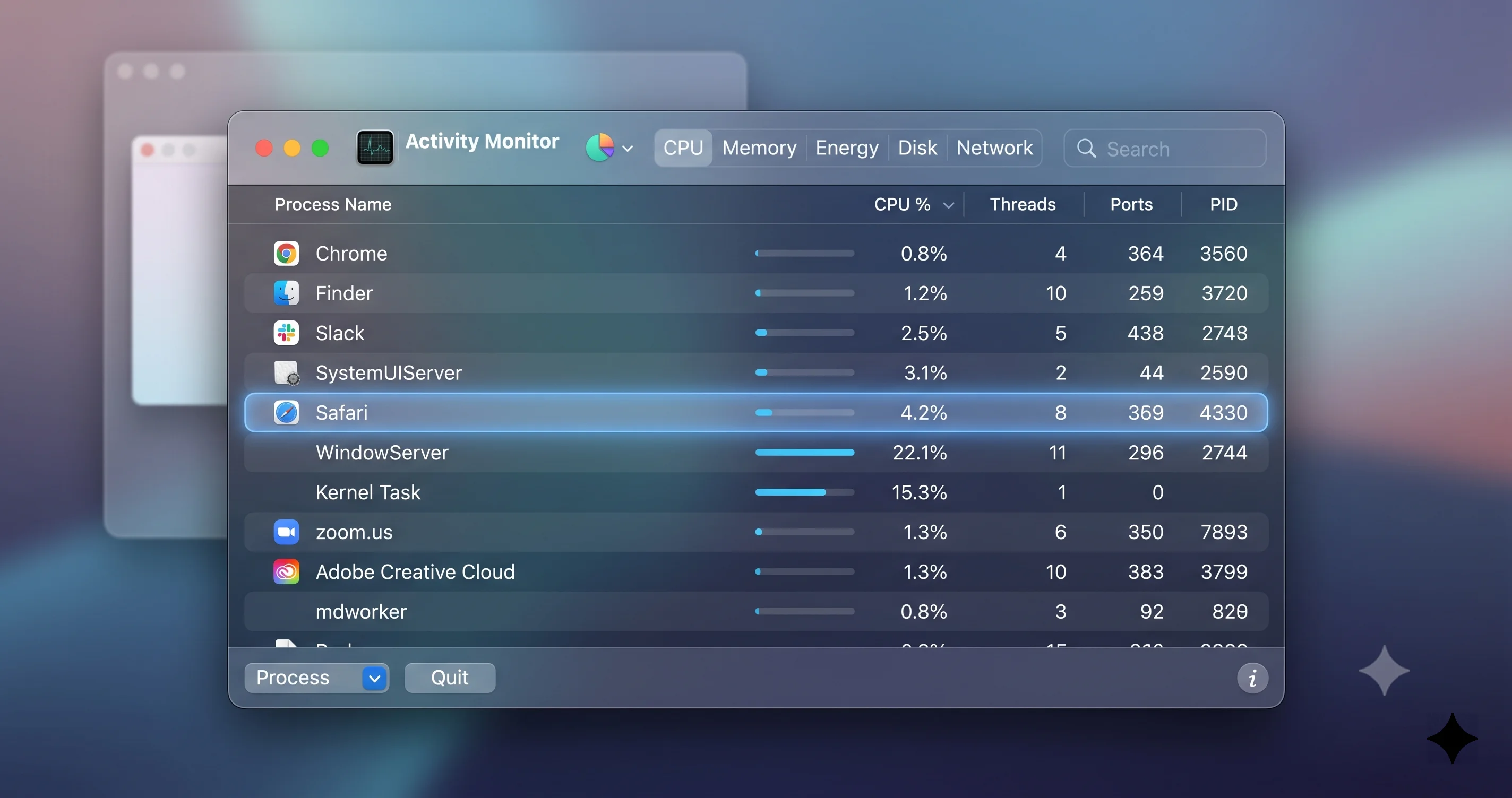Image resolution: width=1512 pixels, height=798 pixels.
Task: Switch to the Energy tab
Action: (x=847, y=148)
